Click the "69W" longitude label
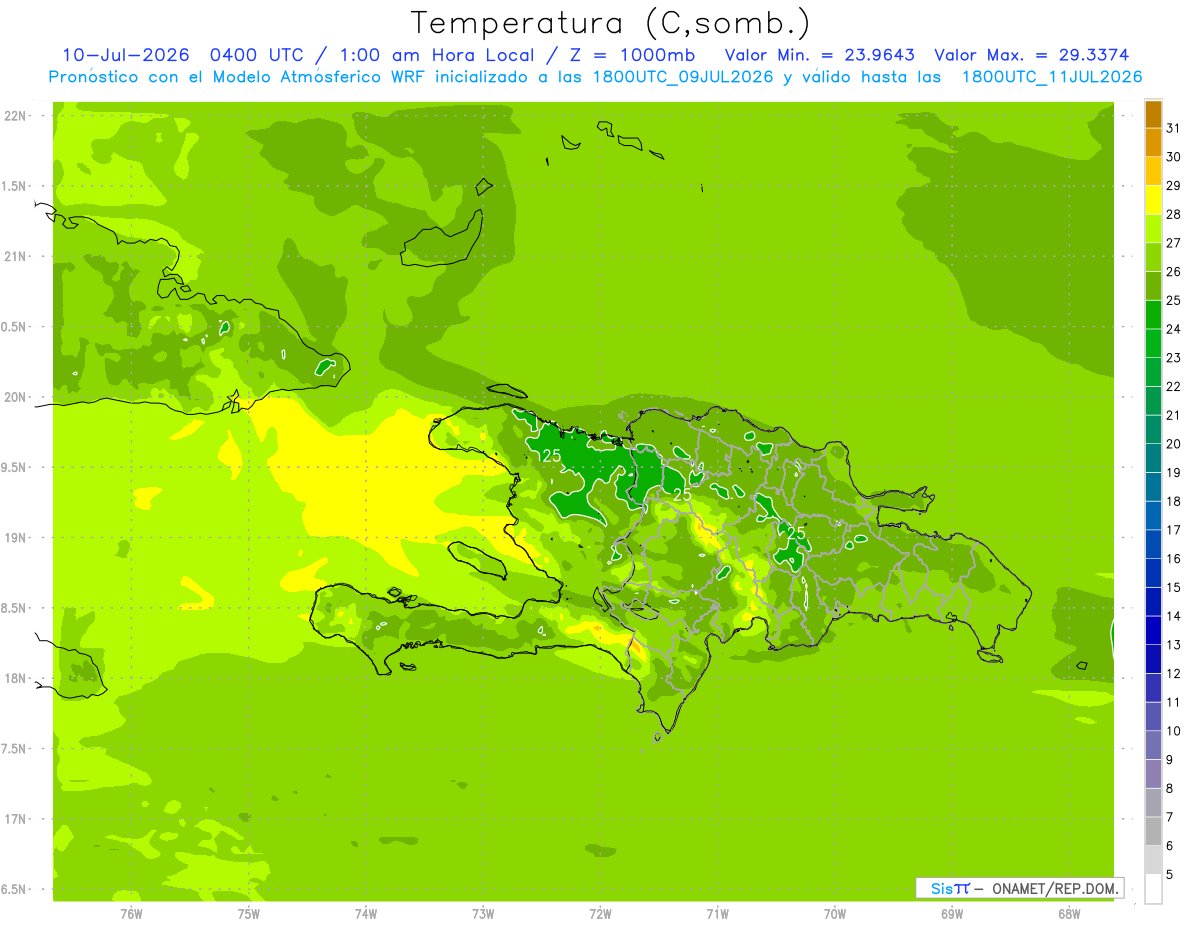This screenshot has width=1200, height=927. pyautogui.click(x=952, y=913)
